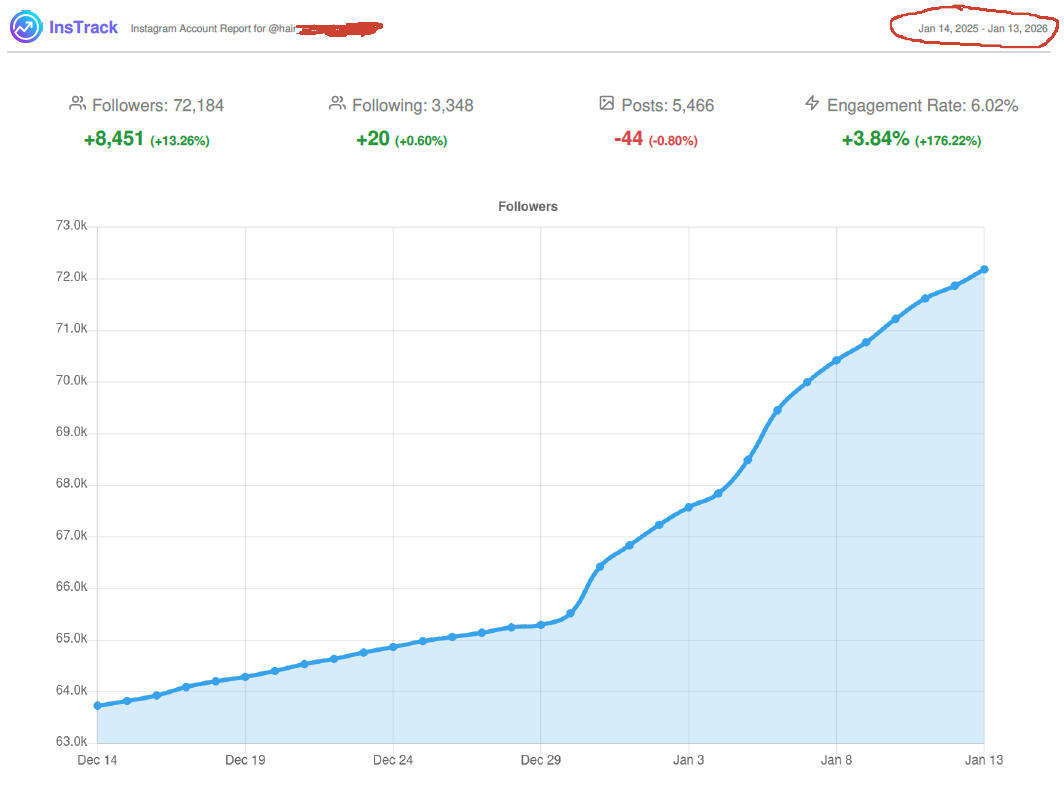The height and width of the screenshot is (787, 1064).
Task: Select the Engagement Rate lightning bolt icon
Action: click(811, 103)
